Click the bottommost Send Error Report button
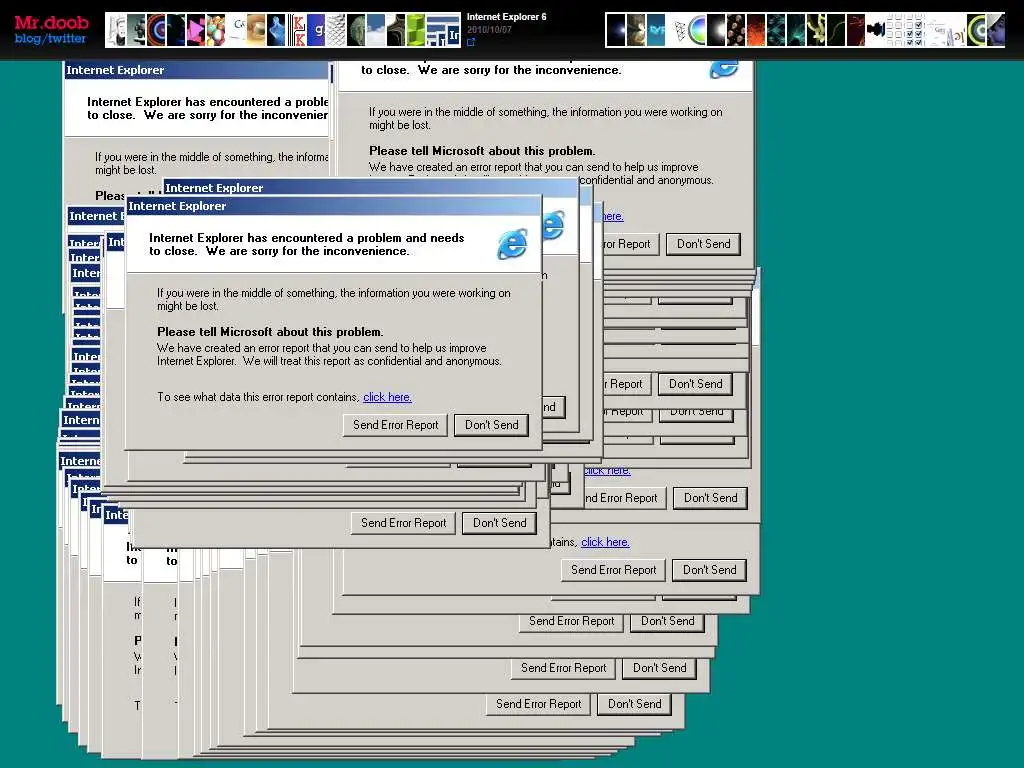The image size is (1024, 768). pyautogui.click(x=538, y=704)
